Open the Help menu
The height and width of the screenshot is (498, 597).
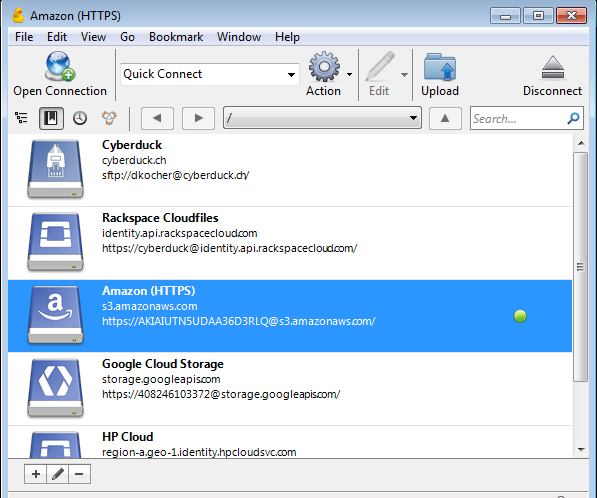pos(287,37)
